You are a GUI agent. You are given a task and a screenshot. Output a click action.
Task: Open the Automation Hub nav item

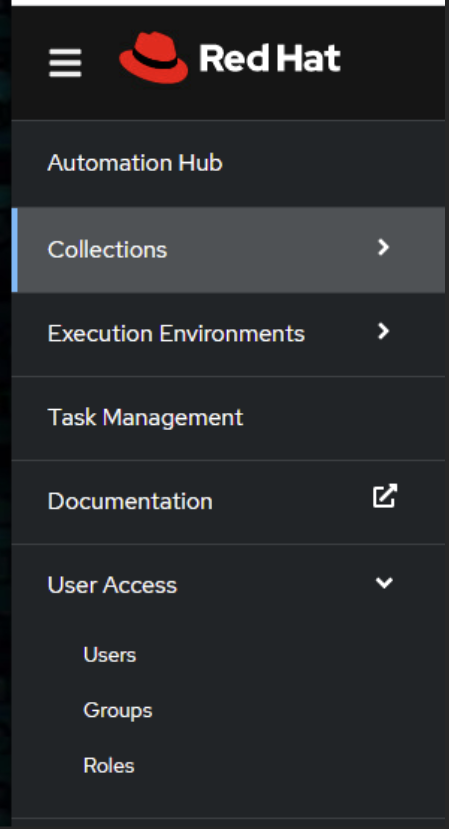[x=135, y=163]
